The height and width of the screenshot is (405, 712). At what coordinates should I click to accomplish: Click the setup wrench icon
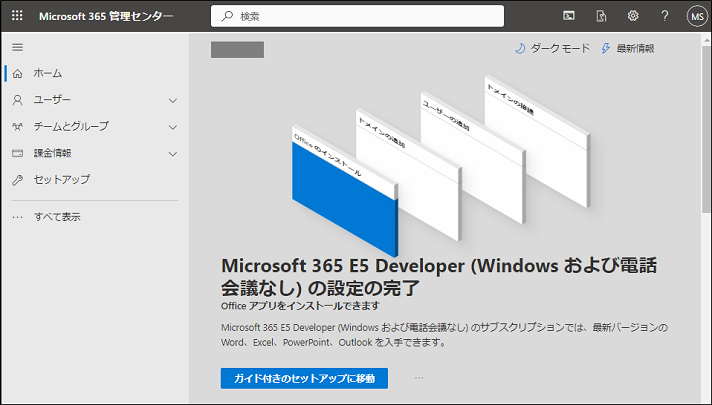pyautogui.click(x=18, y=180)
